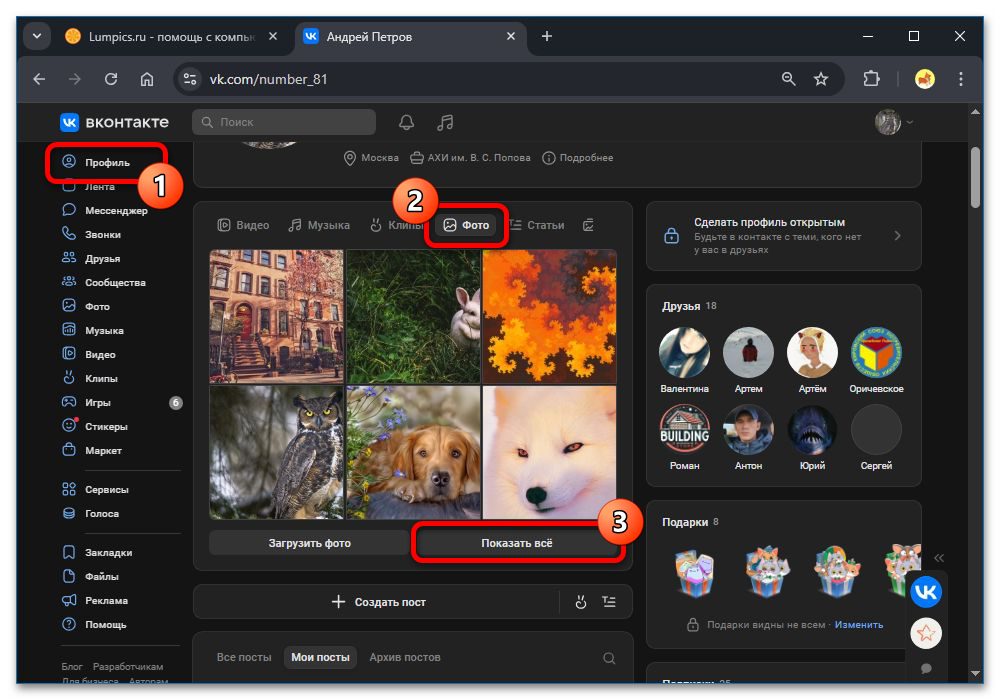Click the blue VK floating button
The image size is (1000, 700).
pos(925,592)
